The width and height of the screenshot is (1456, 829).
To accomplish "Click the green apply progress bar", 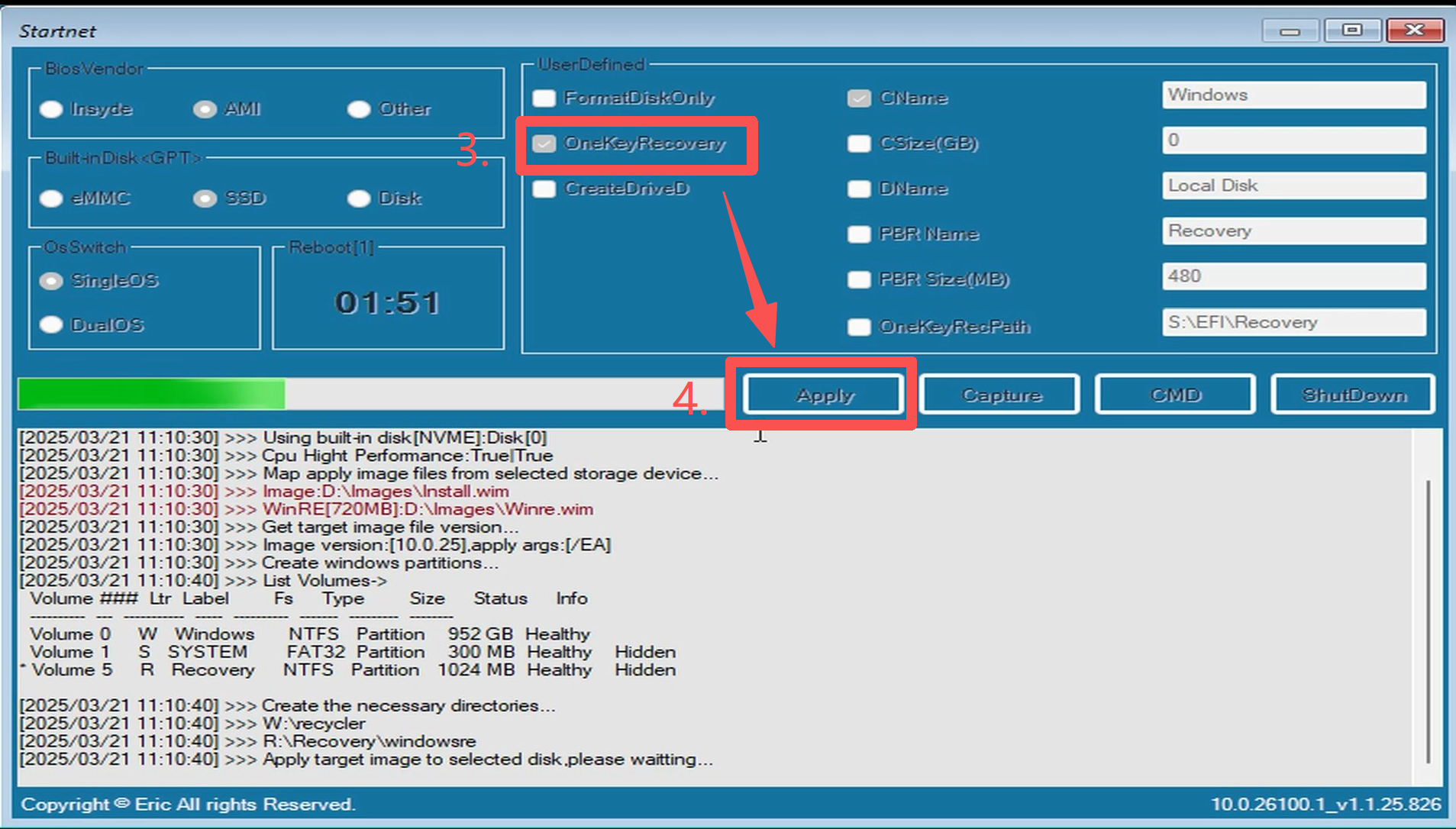I will pos(372,395).
